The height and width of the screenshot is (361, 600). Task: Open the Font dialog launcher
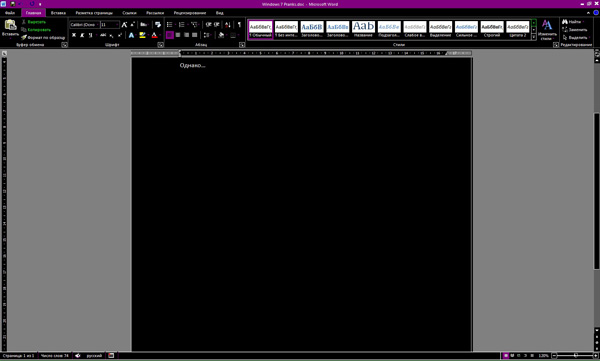pyautogui.click(x=161, y=45)
